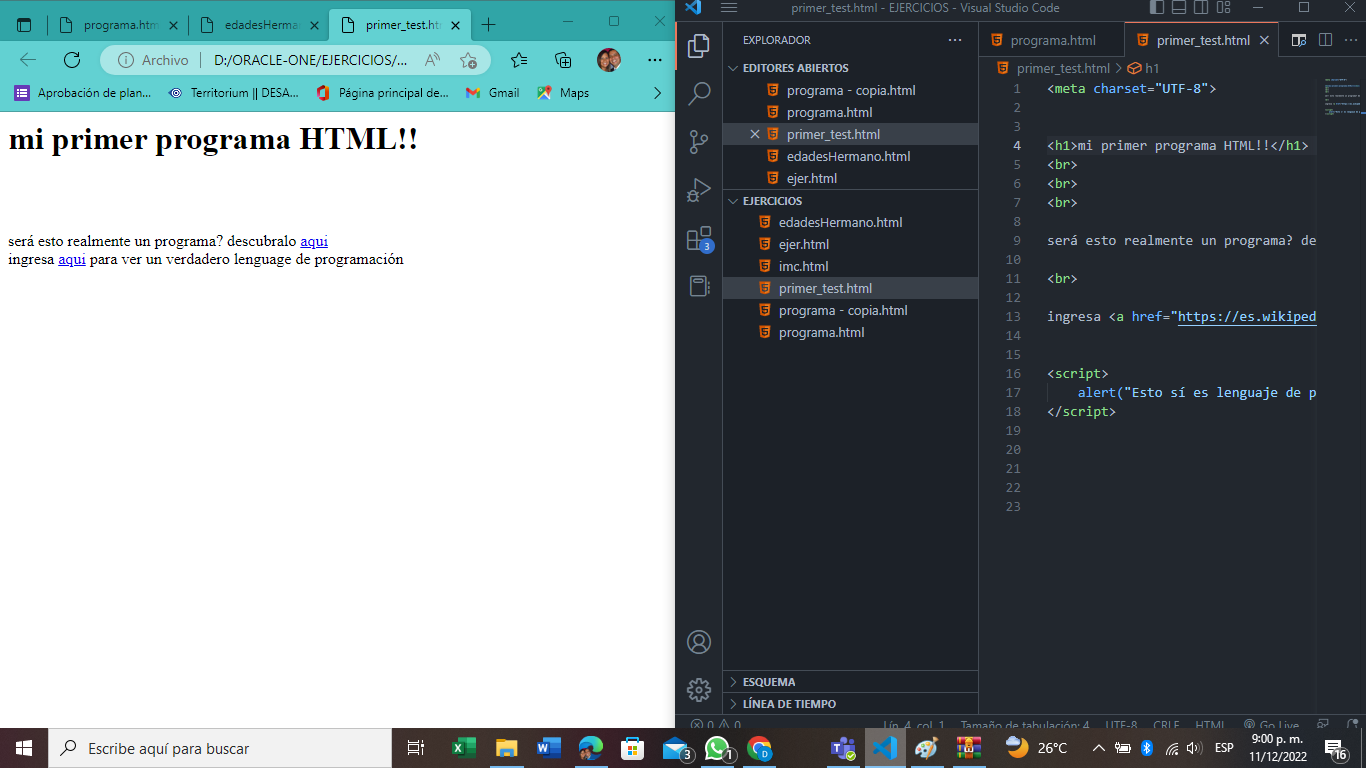
Task: Collapse EDITORES ABIERTOS section
Action: [850, 68]
